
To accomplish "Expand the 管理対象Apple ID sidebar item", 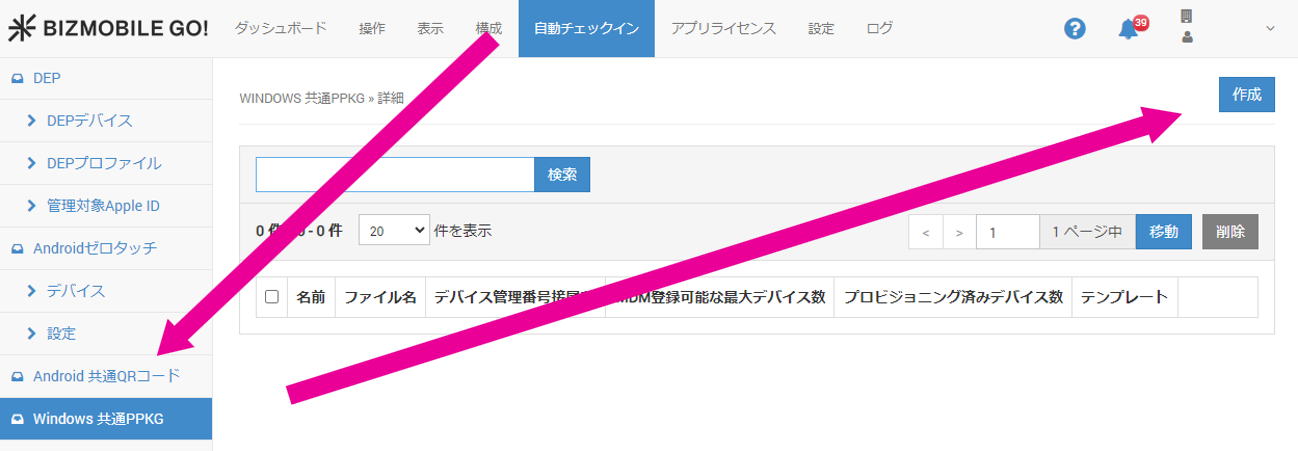I will (x=32, y=206).
